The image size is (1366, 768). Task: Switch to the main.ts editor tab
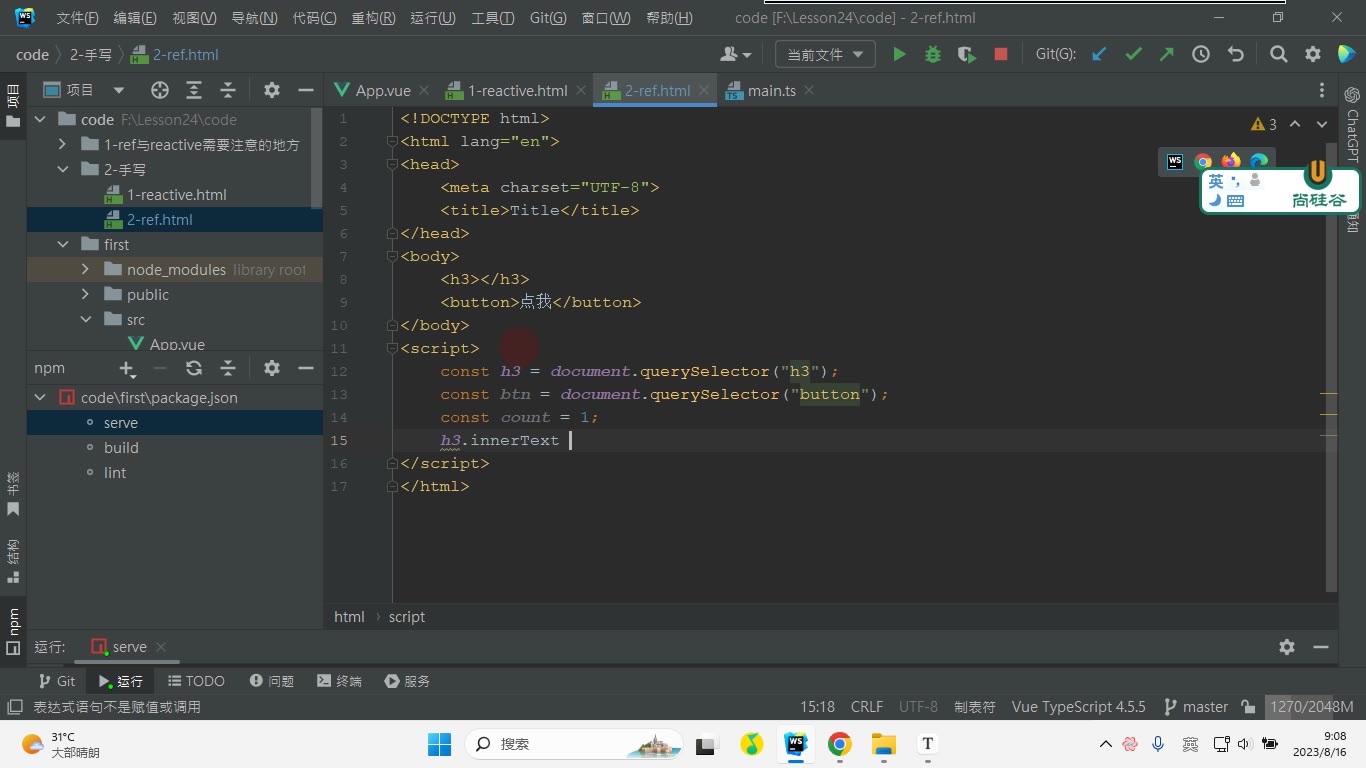[772, 90]
